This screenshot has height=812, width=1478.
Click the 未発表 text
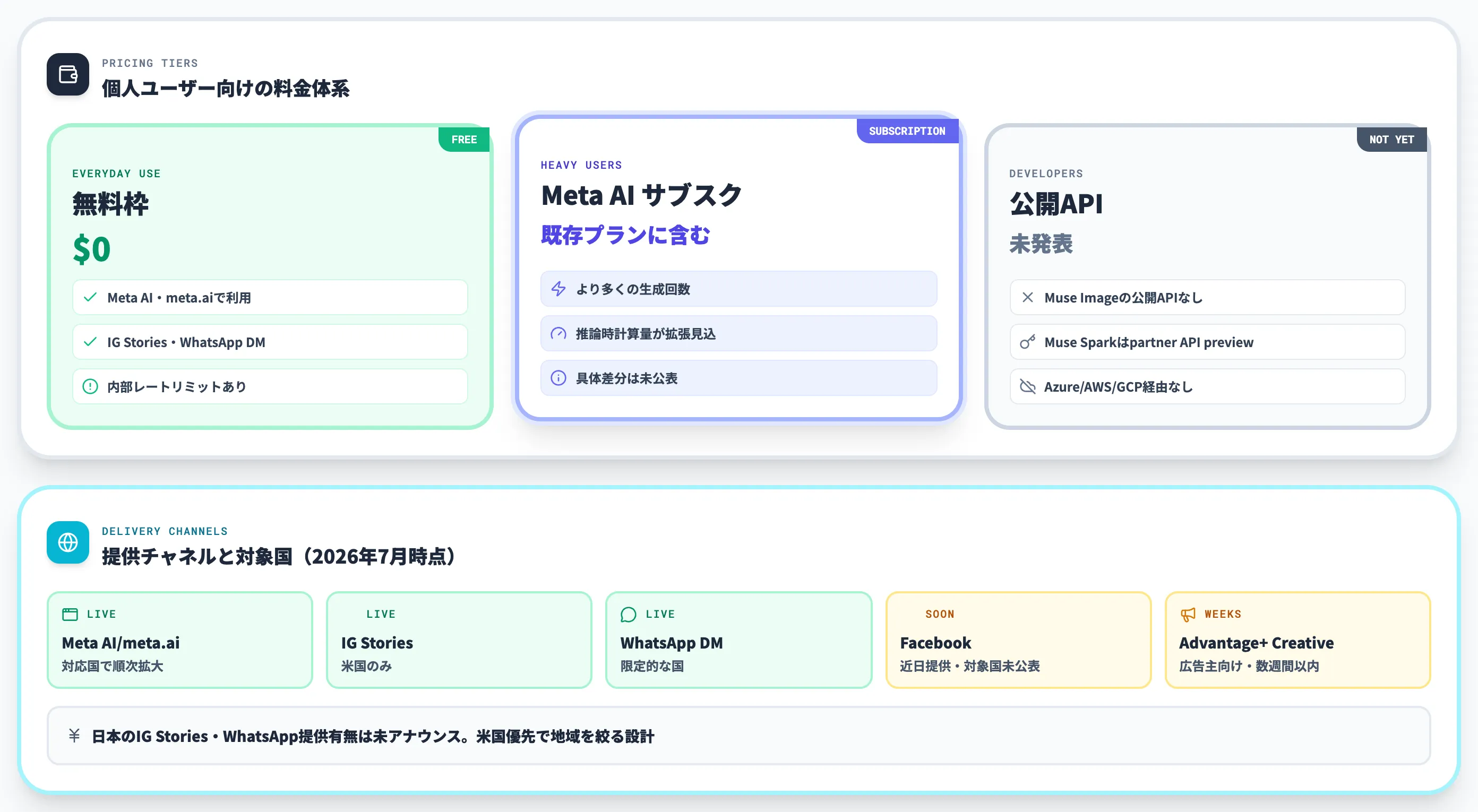pos(1041,244)
